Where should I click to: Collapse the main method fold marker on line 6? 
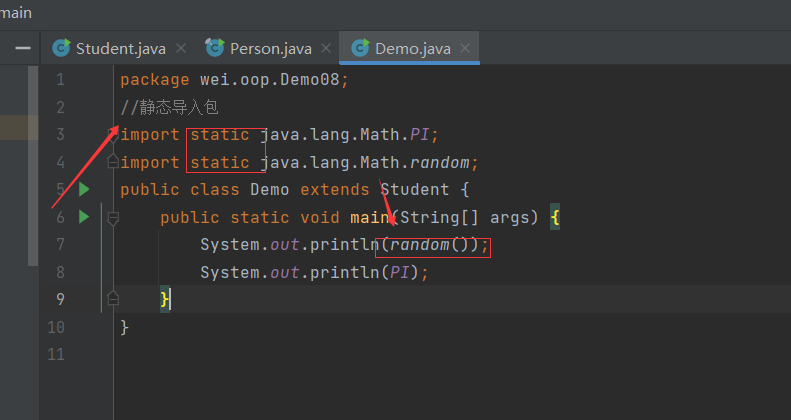(x=112, y=217)
